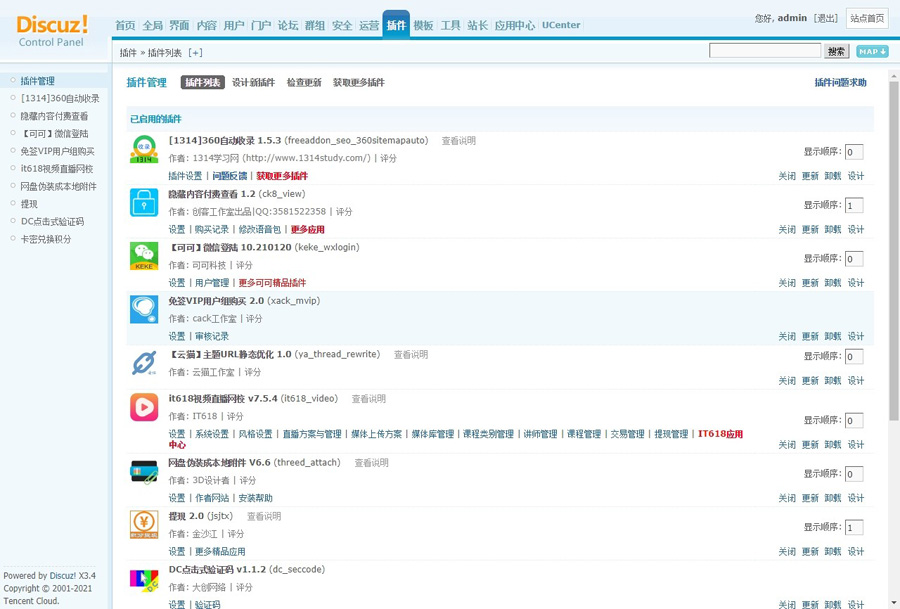The height and width of the screenshot is (609, 900).
Task: Click the MAP button
Action: tap(872, 52)
